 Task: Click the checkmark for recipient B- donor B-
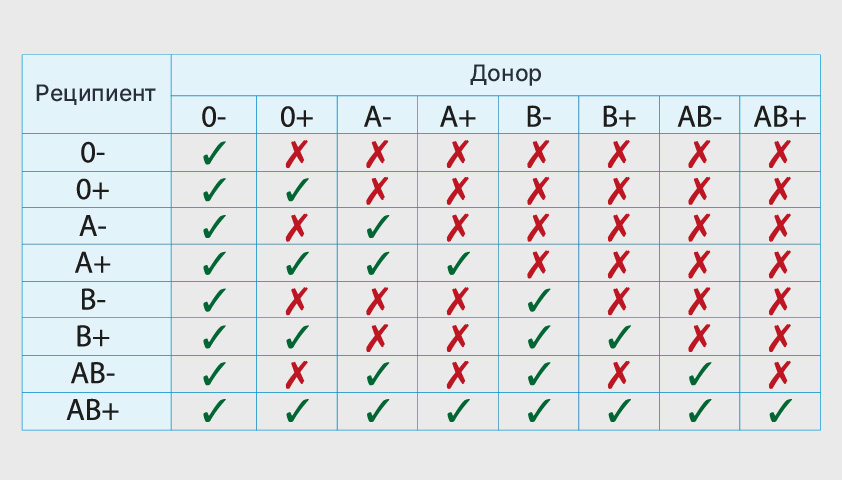point(538,300)
